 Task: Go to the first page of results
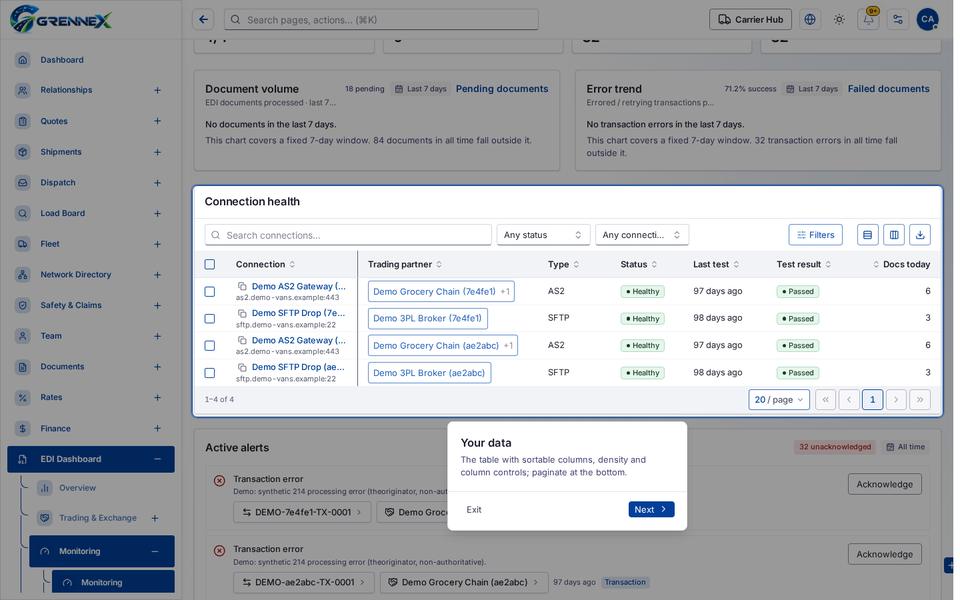coord(825,400)
